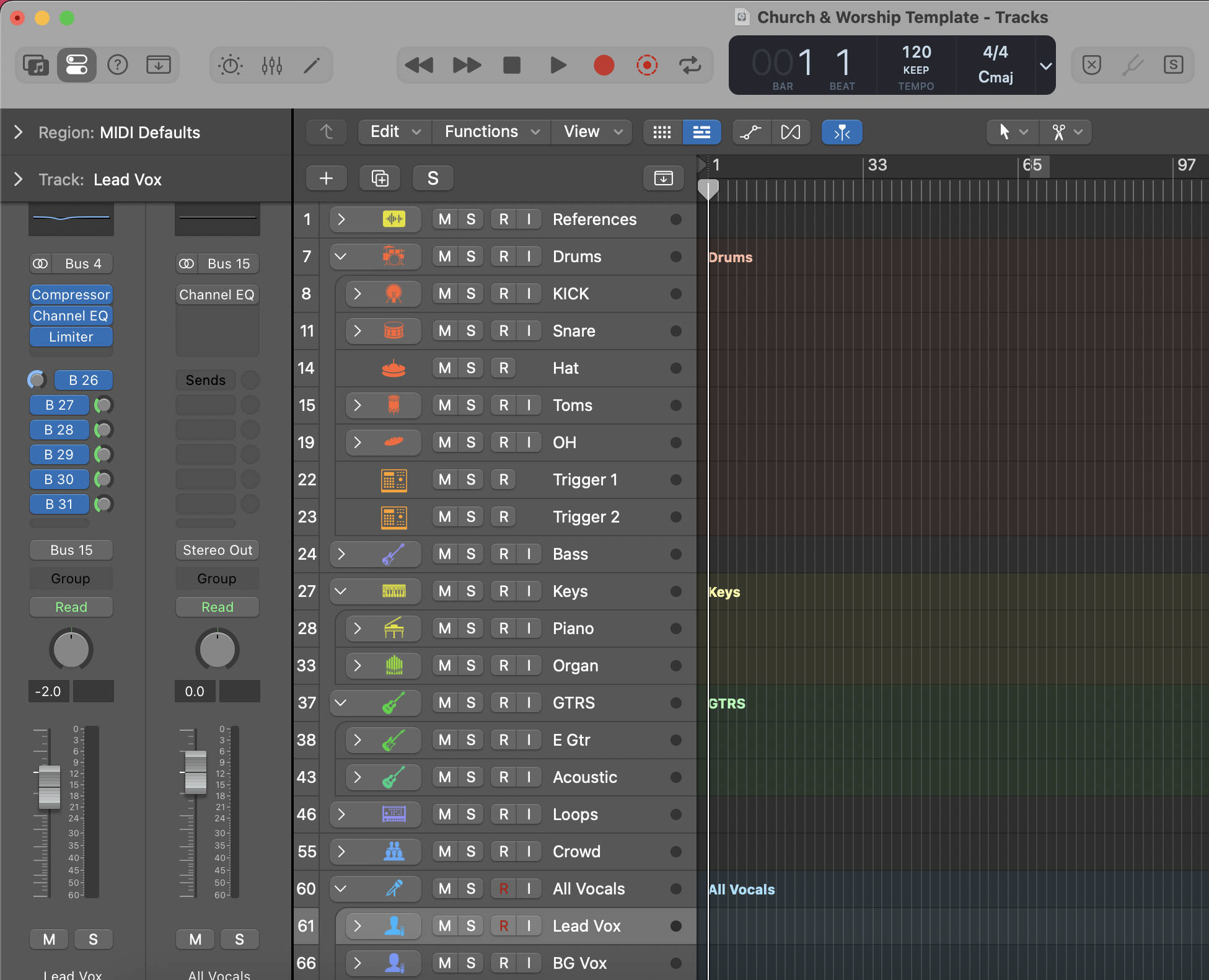Toggle the track header global Solo S button
The width and height of the screenshot is (1209, 980).
[x=433, y=179]
